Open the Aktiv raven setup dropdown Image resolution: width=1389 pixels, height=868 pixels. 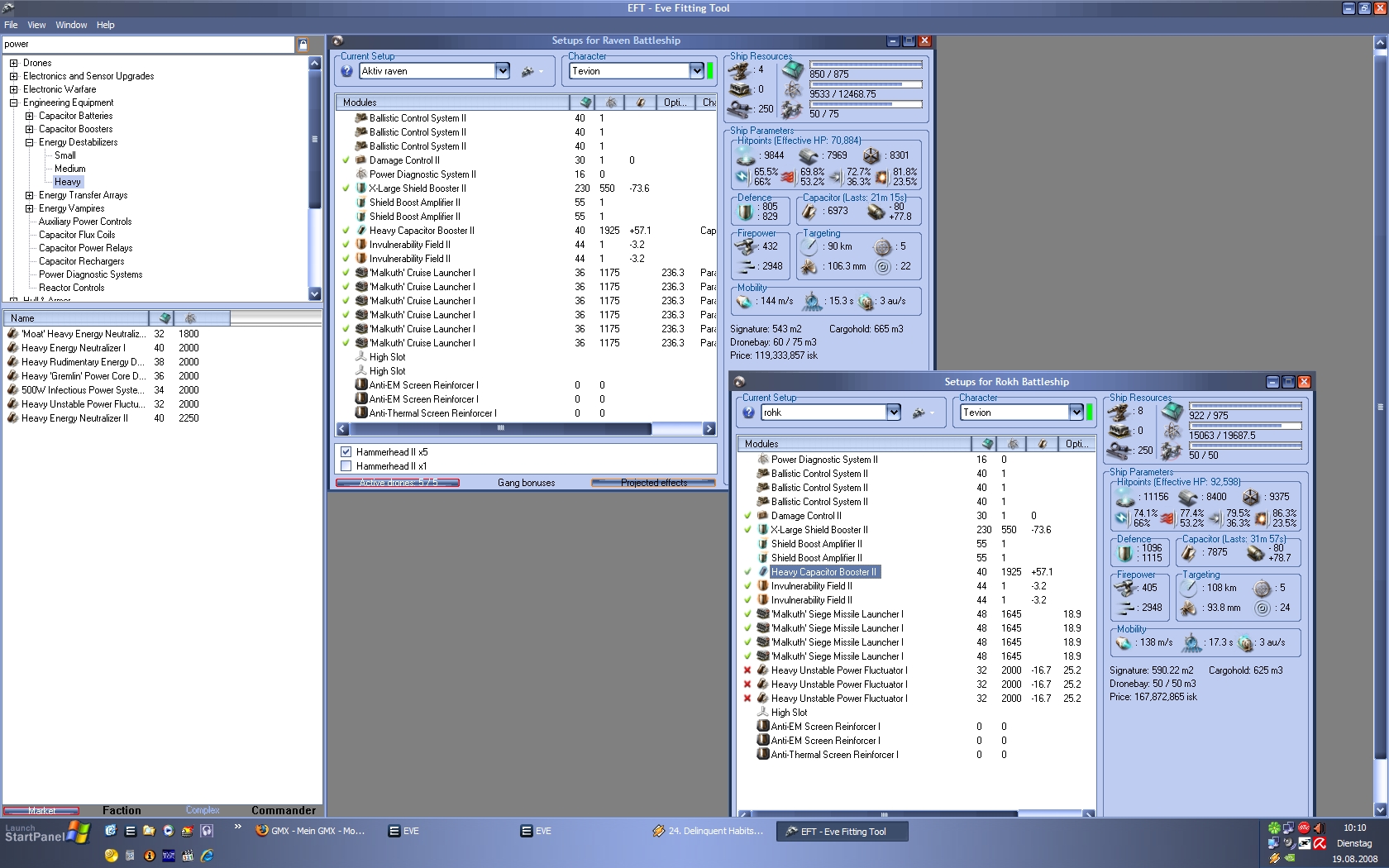tap(502, 71)
